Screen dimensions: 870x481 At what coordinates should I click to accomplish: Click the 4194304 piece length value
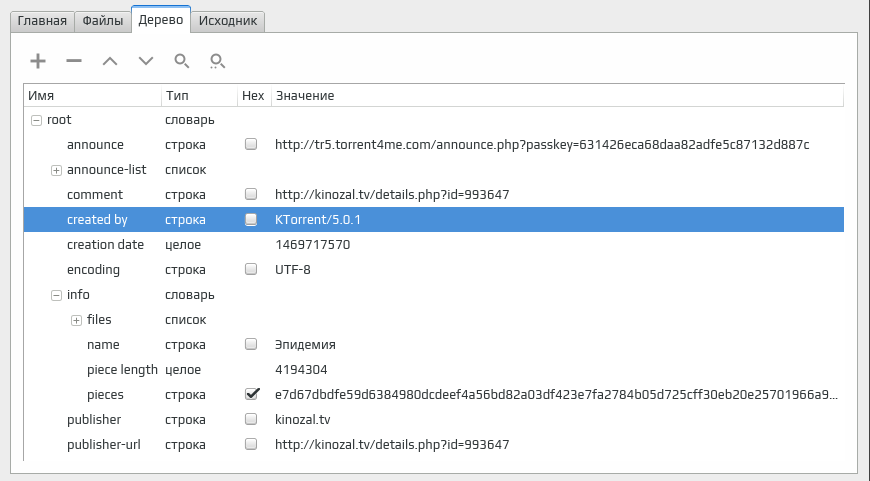point(301,369)
